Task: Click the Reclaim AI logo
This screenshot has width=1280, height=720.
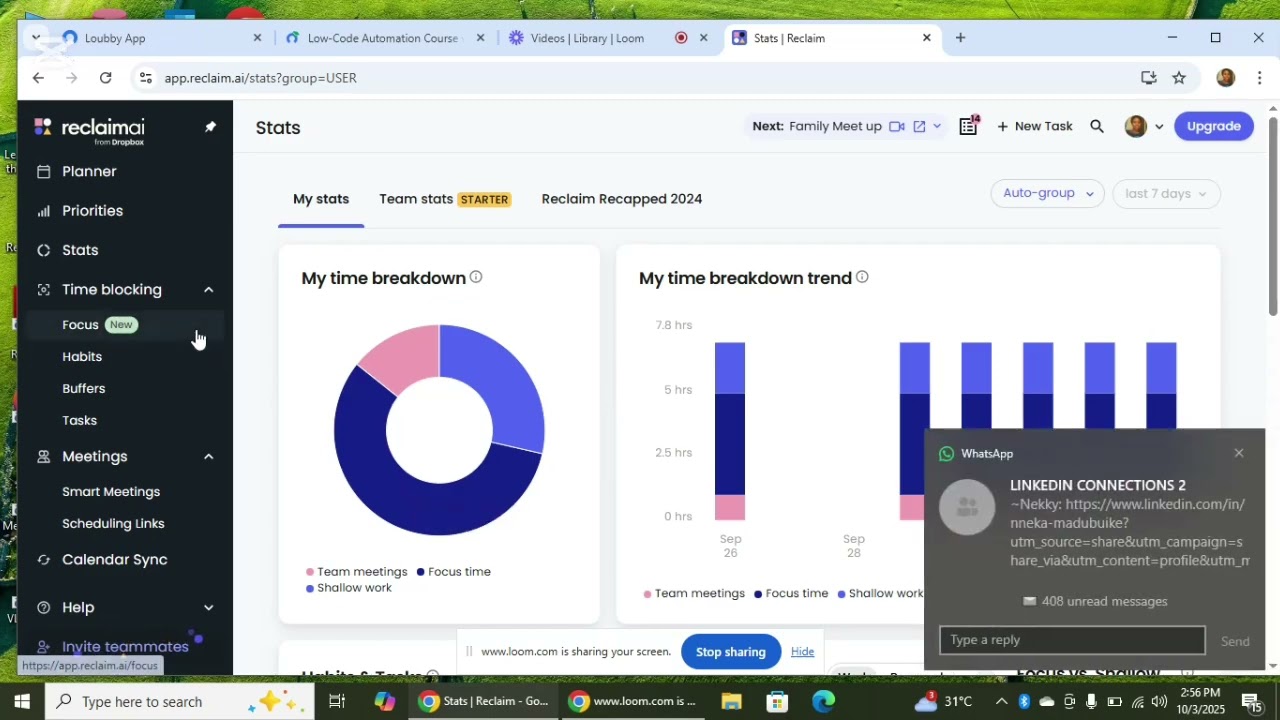Action: [x=89, y=129]
